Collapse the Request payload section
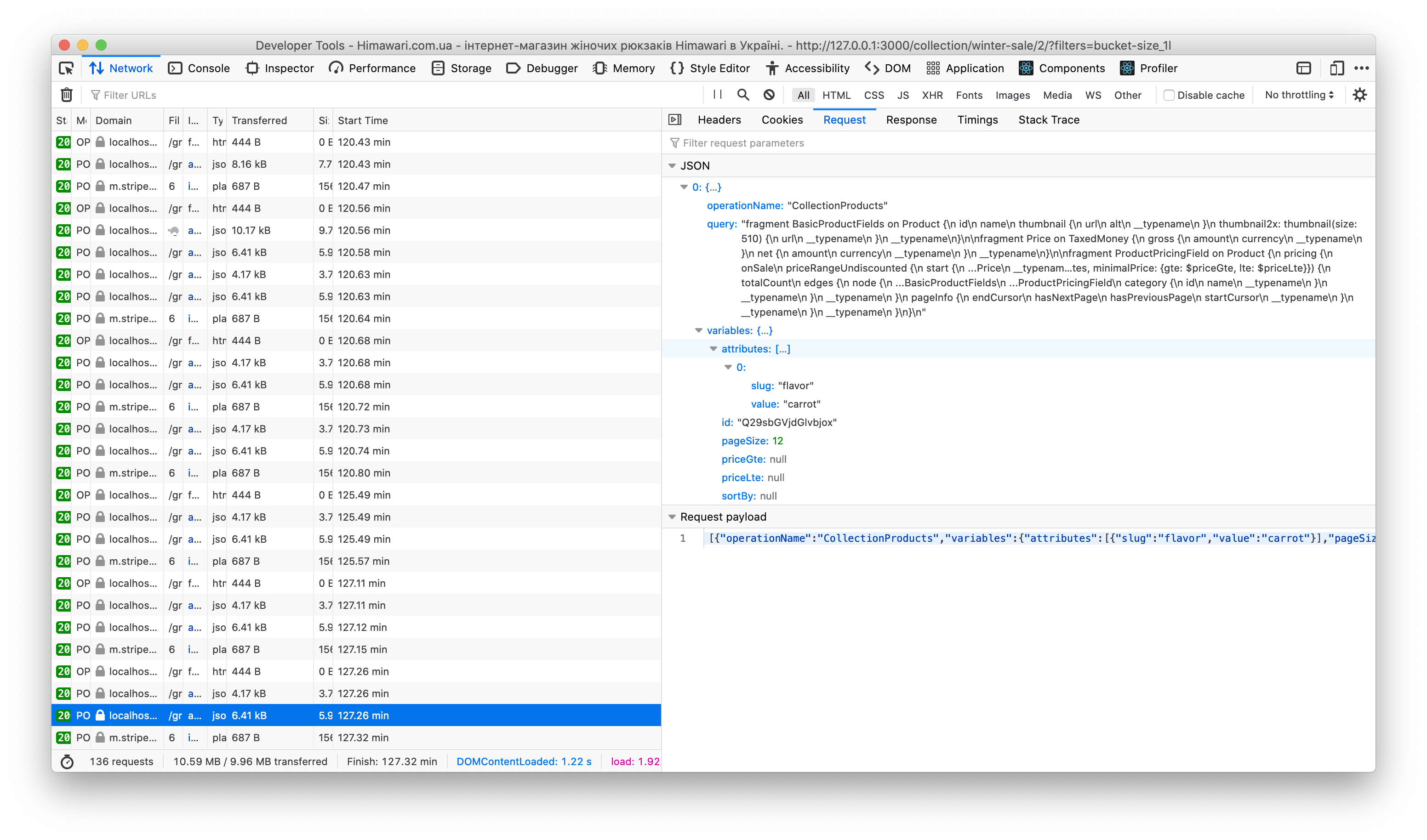 tap(672, 516)
